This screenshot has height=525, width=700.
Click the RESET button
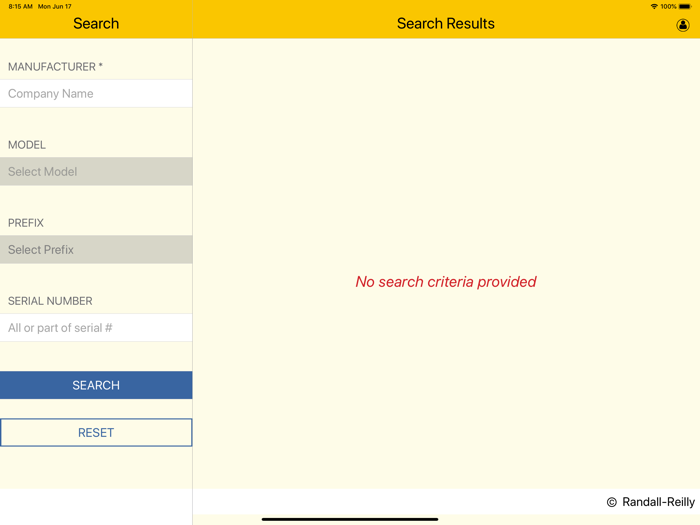click(x=96, y=432)
